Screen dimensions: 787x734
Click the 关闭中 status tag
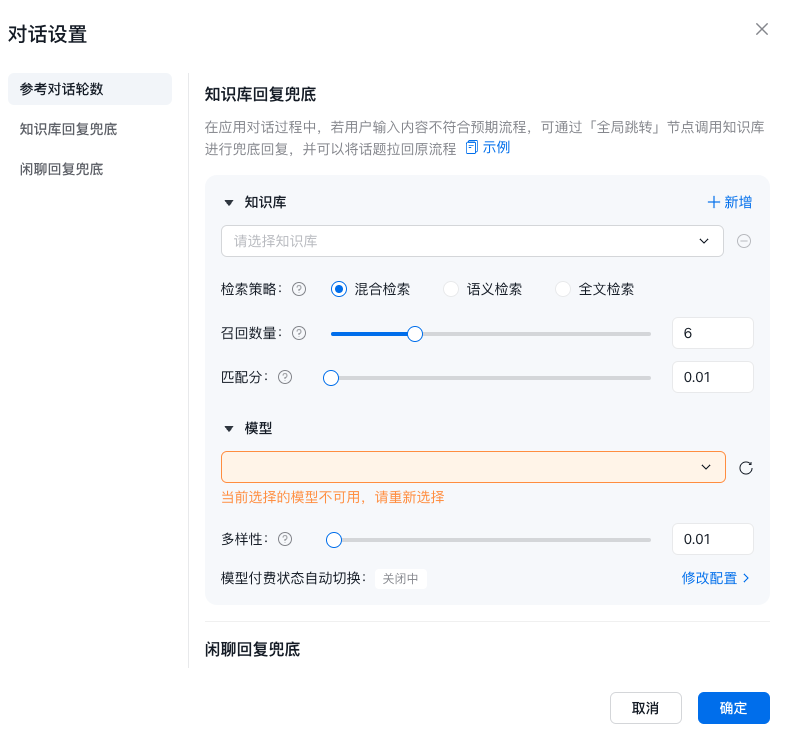click(401, 579)
